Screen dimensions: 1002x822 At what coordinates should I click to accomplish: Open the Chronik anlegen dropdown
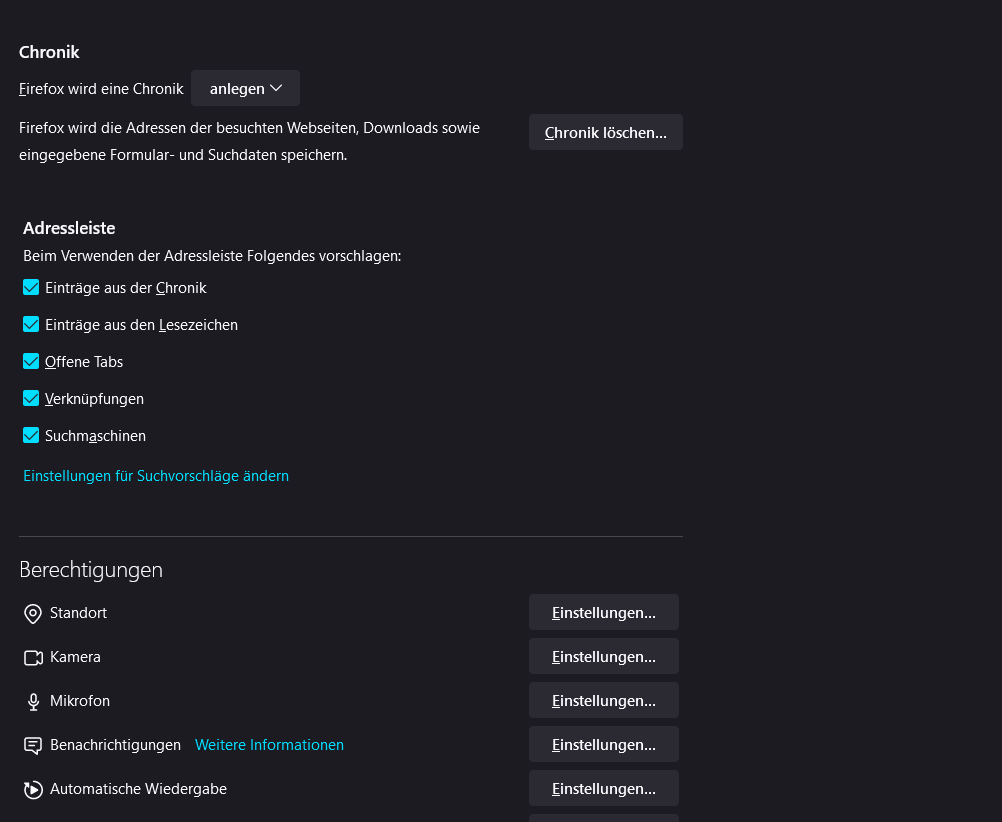tap(245, 88)
